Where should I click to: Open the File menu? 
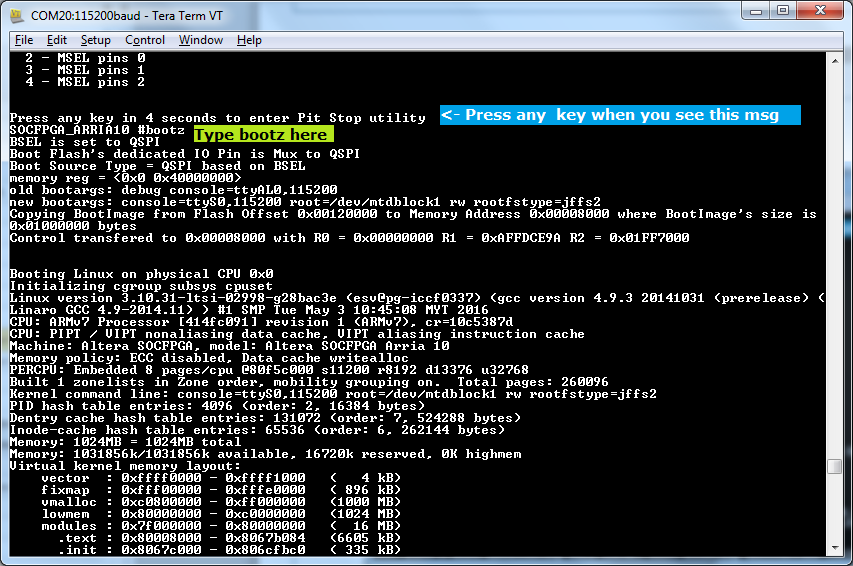point(24,40)
